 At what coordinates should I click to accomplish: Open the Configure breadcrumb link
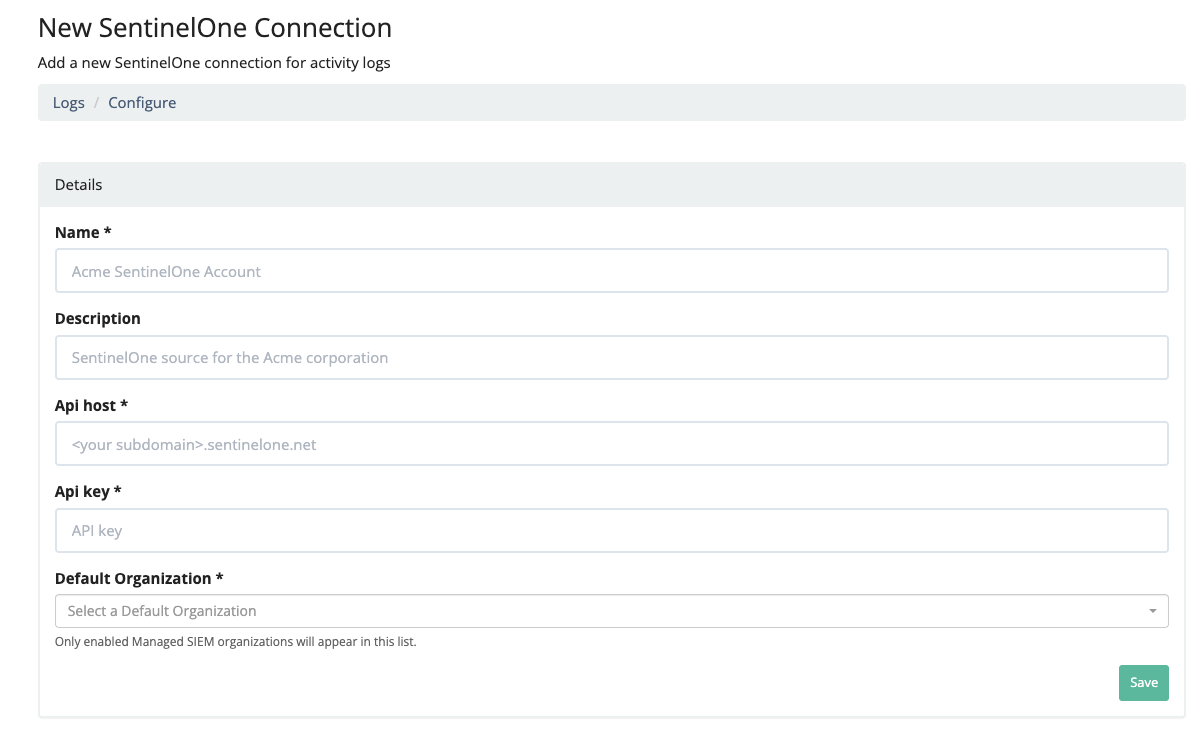click(x=142, y=103)
